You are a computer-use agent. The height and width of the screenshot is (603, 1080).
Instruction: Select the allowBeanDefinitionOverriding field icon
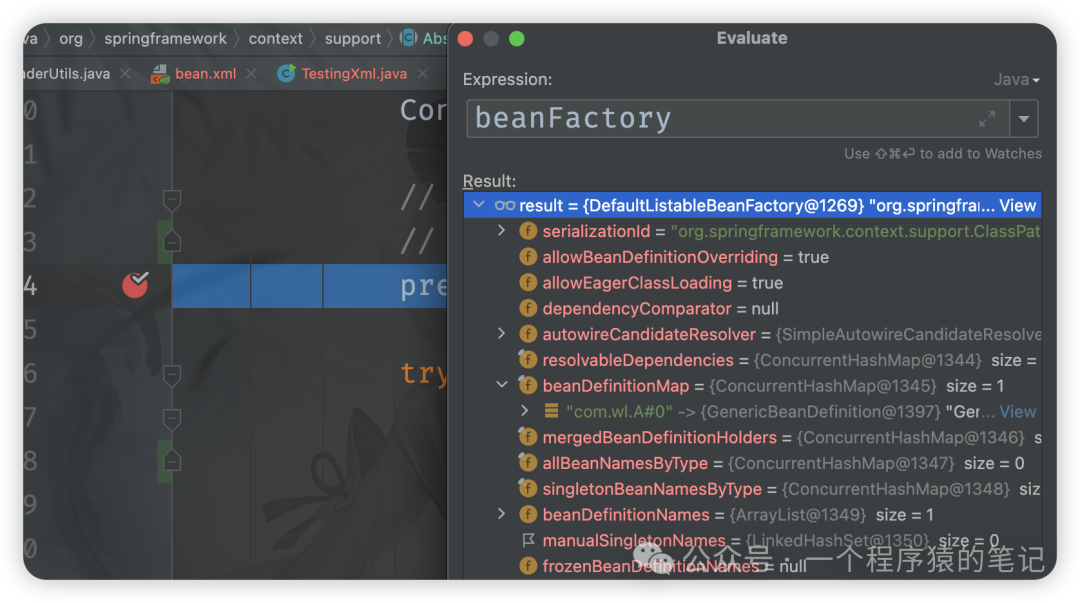528,257
